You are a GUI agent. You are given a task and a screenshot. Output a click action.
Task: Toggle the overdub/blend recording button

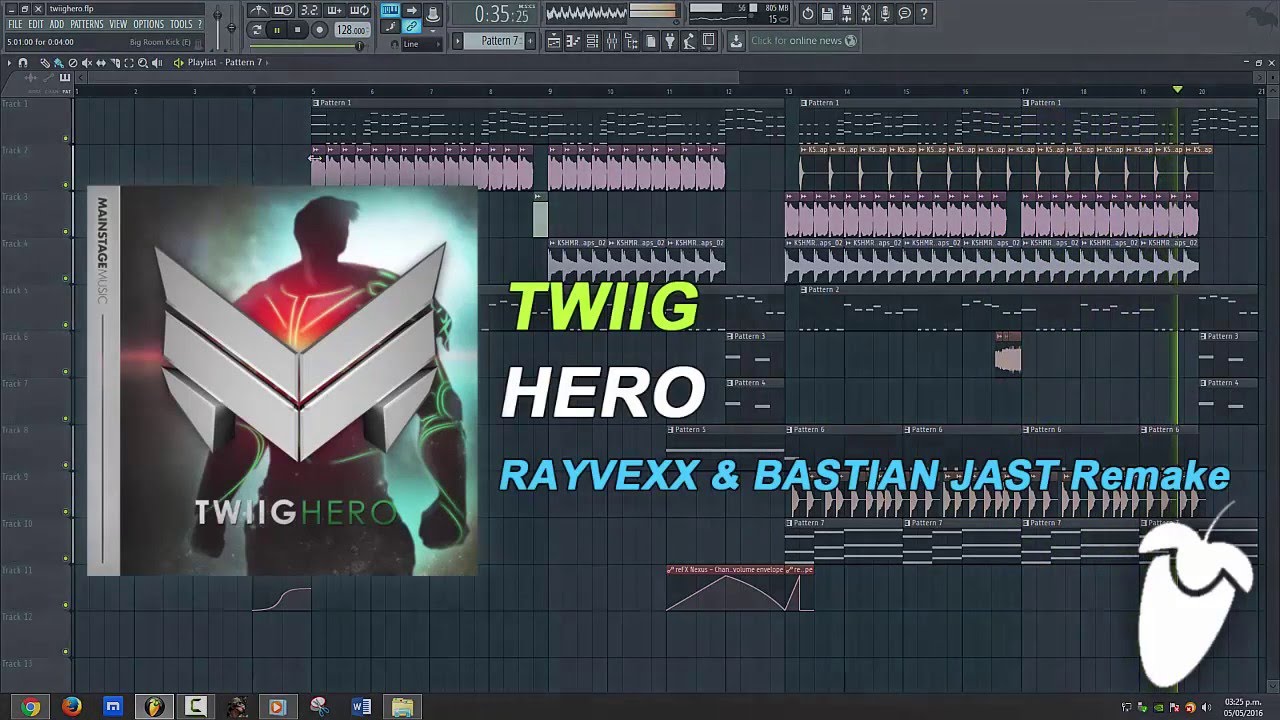[x=335, y=11]
